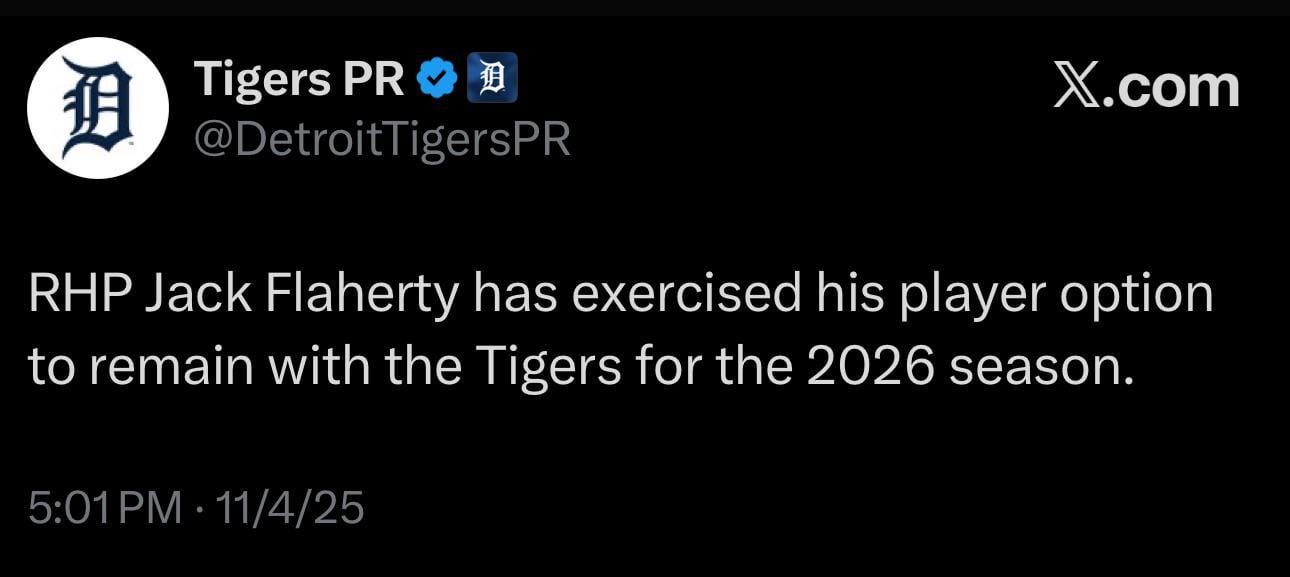Screen dimensions: 1290x577
Task: Select the X.com logo watermark
Action: [1146, 85]
